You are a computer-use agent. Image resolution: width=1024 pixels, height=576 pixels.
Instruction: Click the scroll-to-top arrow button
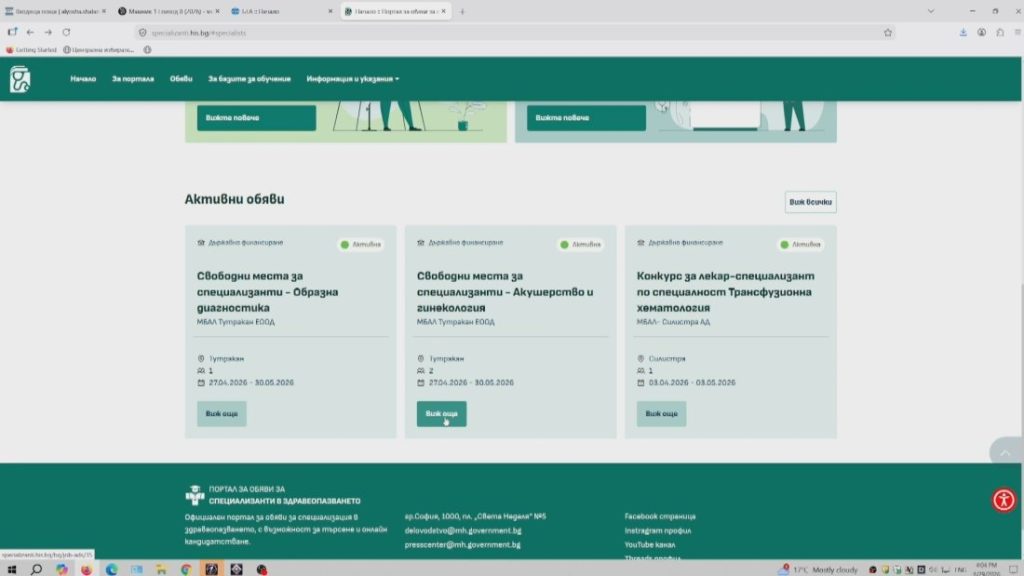(x=1004, y=453)
